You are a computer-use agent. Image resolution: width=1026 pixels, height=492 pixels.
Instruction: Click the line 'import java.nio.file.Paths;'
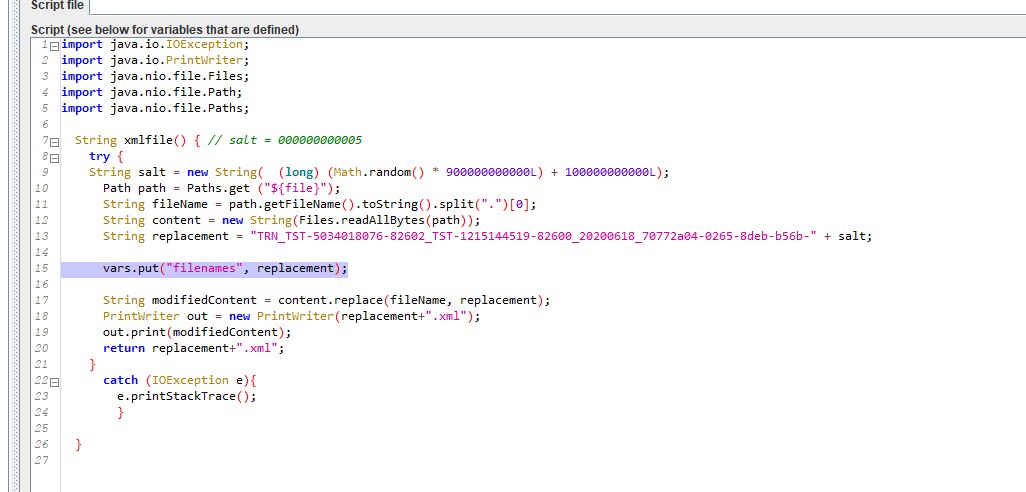tap(156, 108)
